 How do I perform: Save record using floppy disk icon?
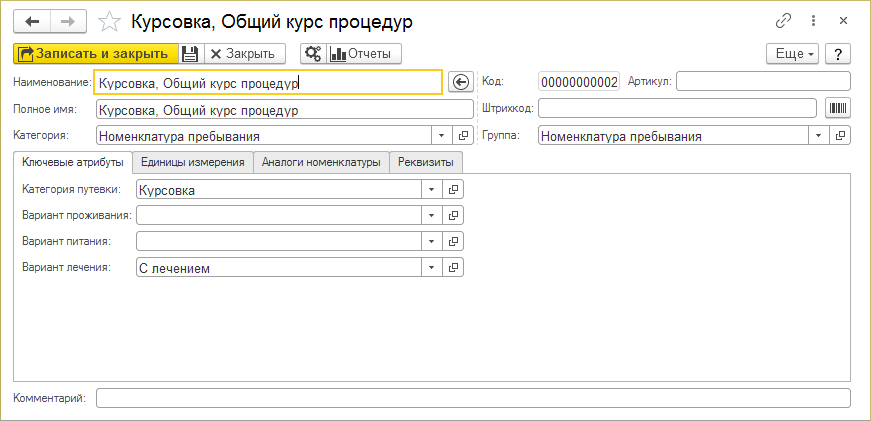point(190,53)
